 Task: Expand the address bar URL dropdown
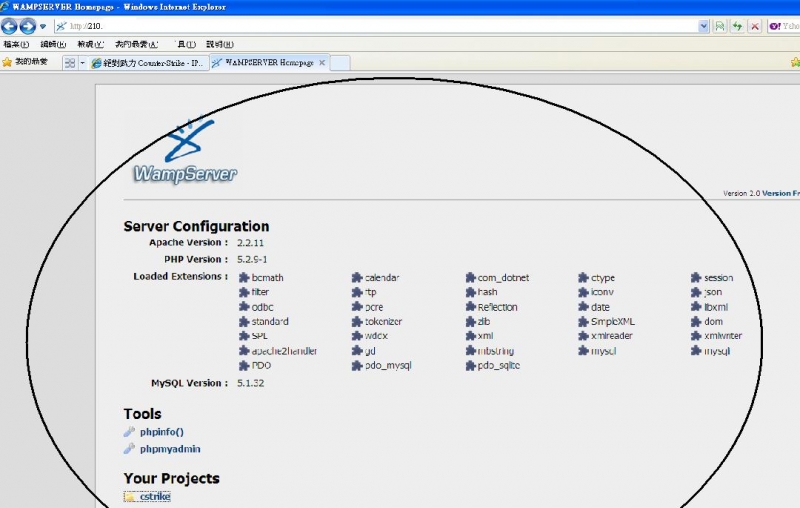coord(703,26)
